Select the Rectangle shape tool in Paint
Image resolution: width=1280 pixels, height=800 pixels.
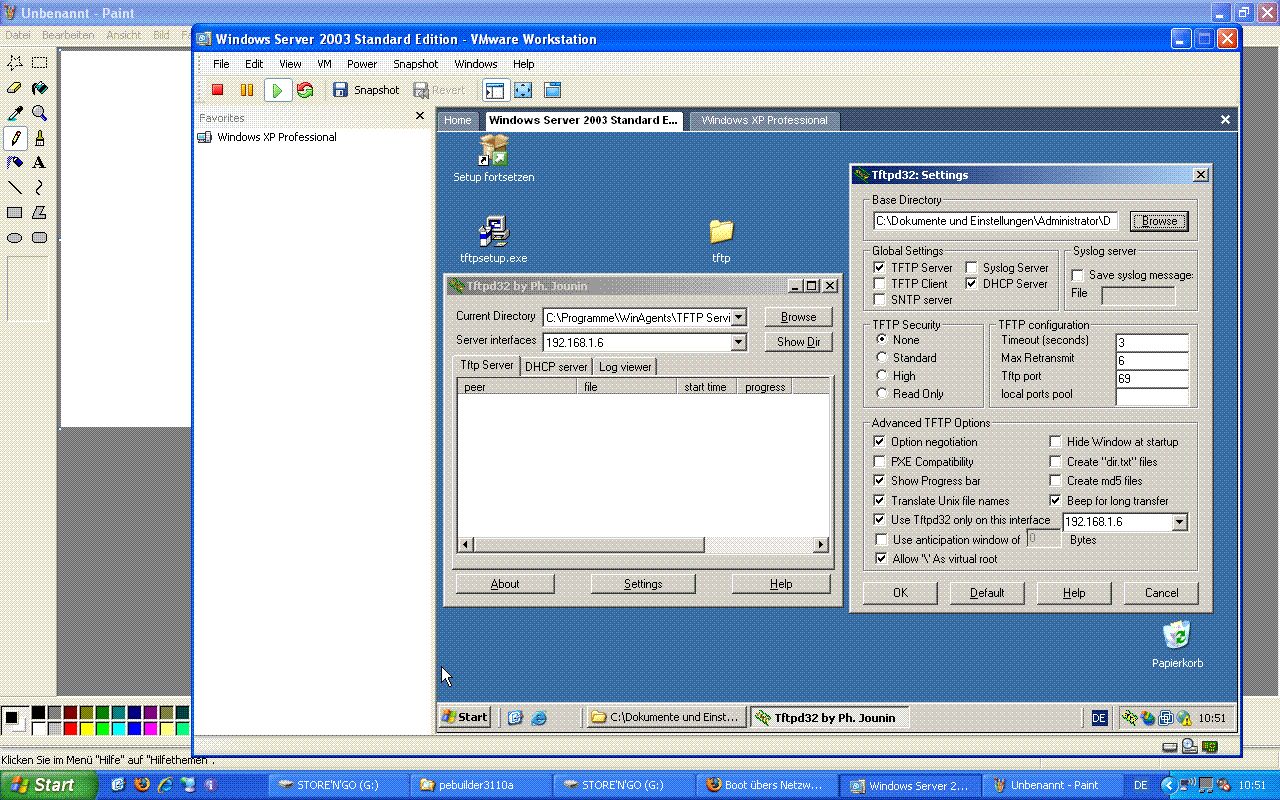click(15, 212)
